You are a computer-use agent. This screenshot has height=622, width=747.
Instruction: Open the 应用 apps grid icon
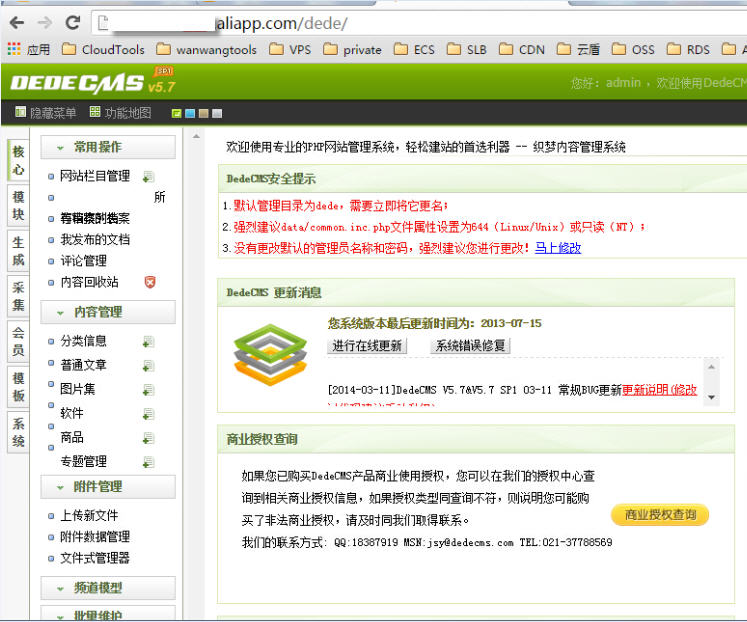pos(14,49)
